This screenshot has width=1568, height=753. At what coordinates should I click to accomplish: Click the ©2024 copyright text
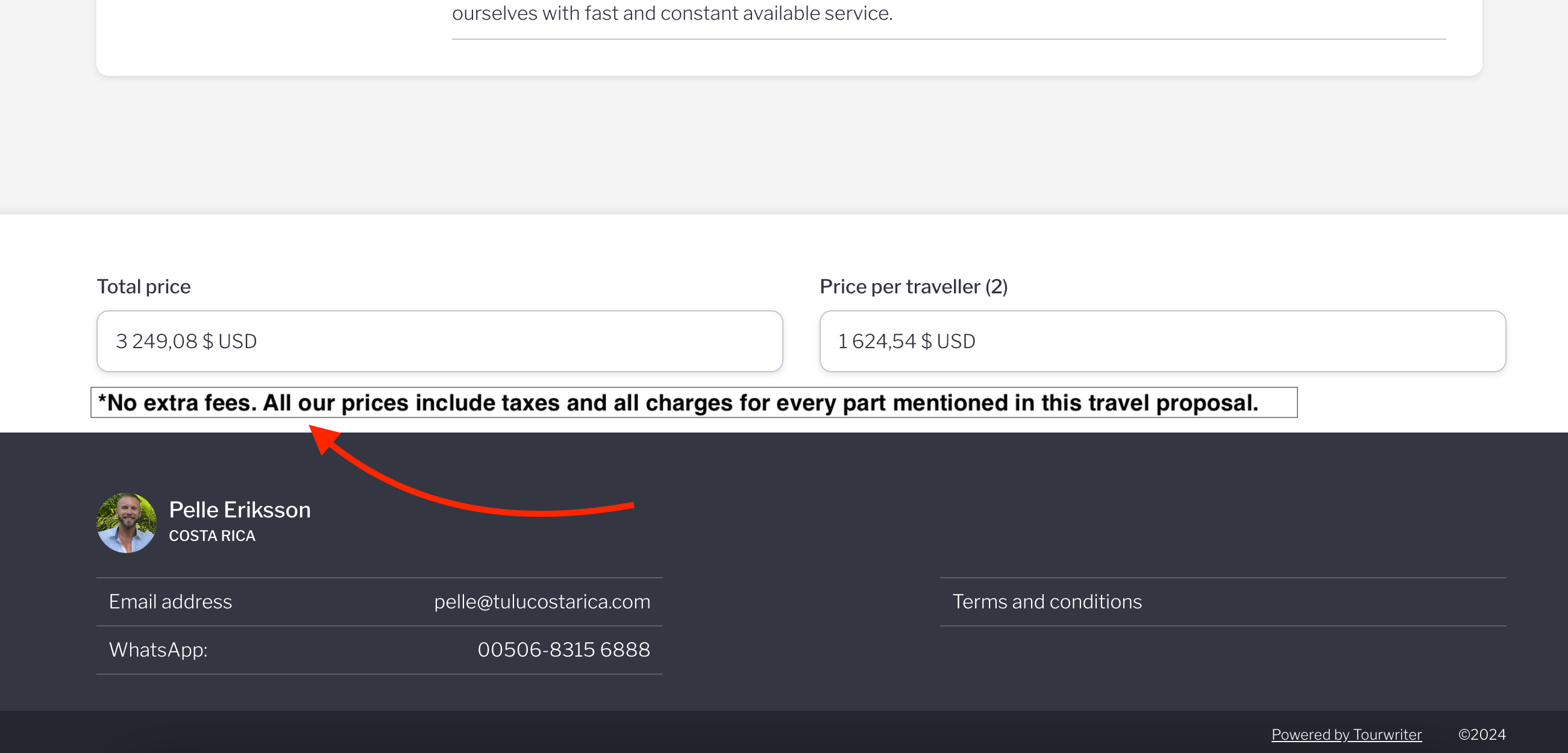(x=1482, y=735)
